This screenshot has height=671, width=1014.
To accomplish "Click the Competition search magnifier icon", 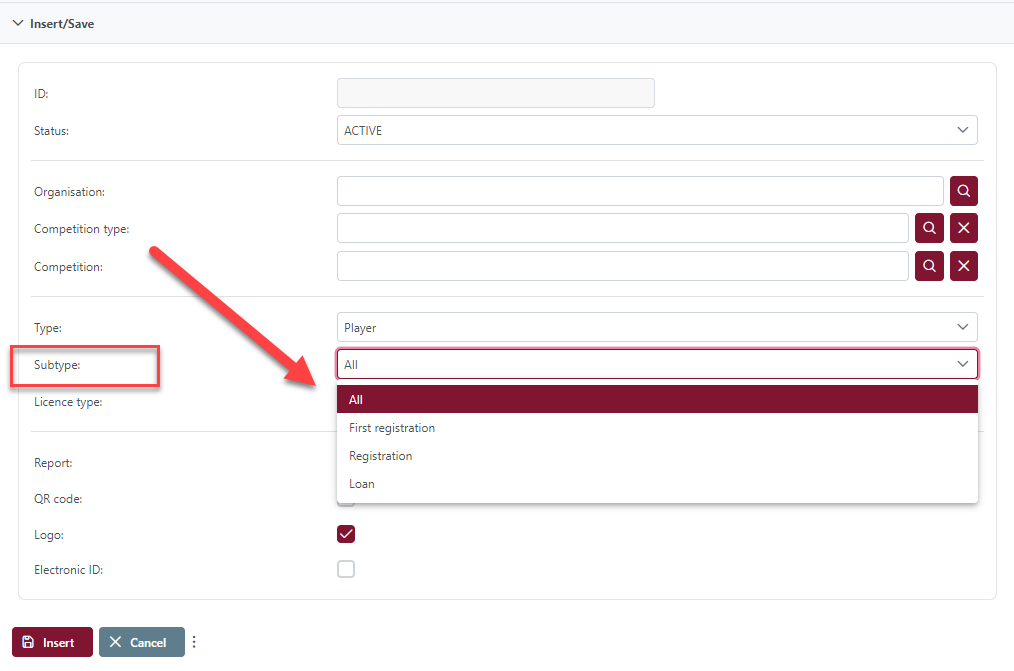I will [929, 266].
